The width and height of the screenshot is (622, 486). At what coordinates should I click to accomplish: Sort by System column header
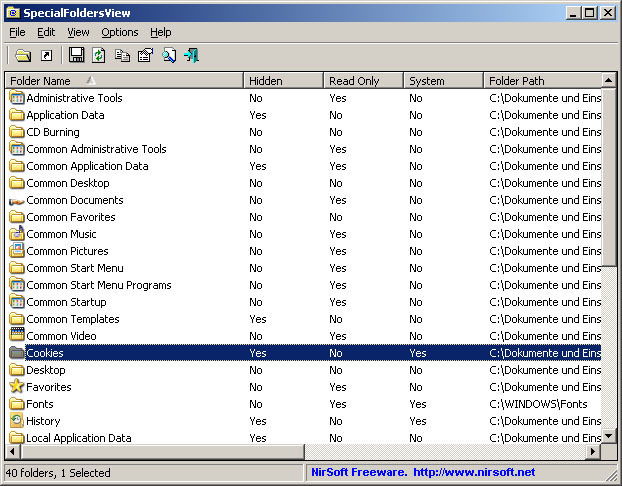tap(443, 81)
